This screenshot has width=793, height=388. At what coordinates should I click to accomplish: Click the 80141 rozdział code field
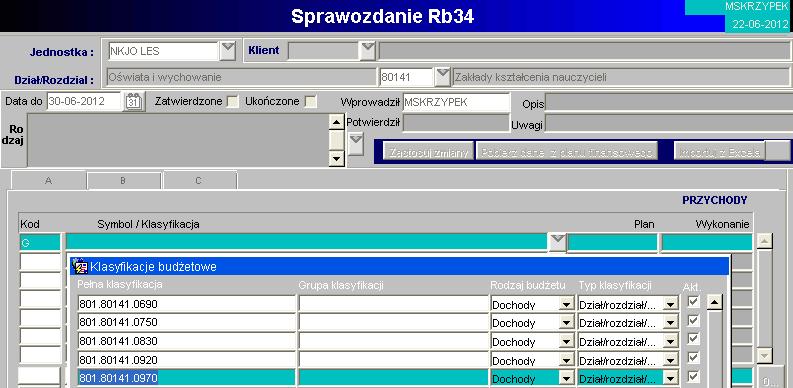(x=407, y=77)
